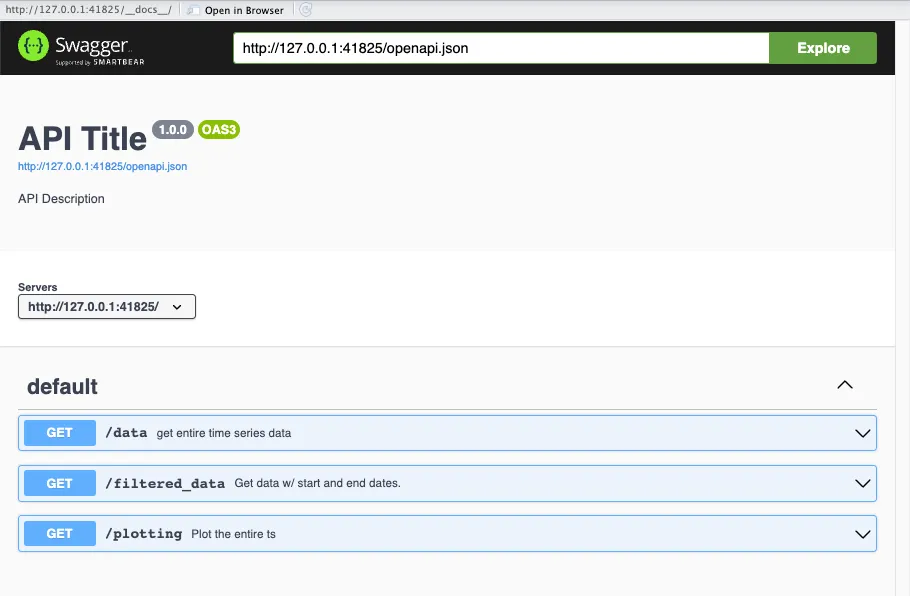Click the Swagger logo icon
The image size is (910, 596).
(x=33, y=46)
